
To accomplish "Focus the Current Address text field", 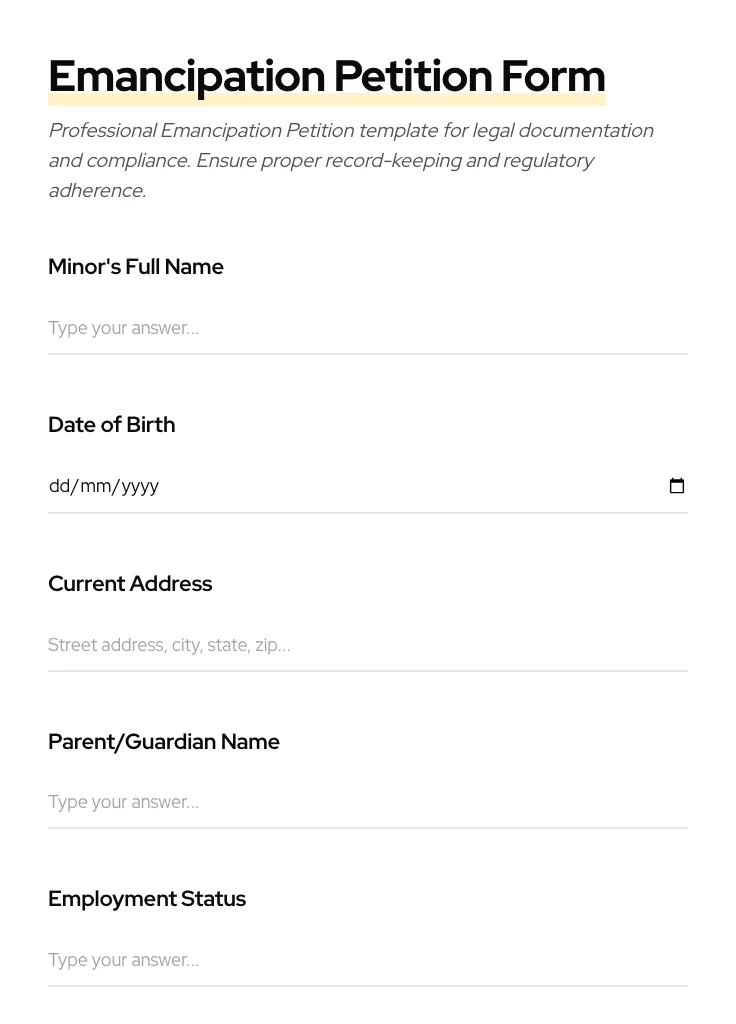I will click(367, 645).
